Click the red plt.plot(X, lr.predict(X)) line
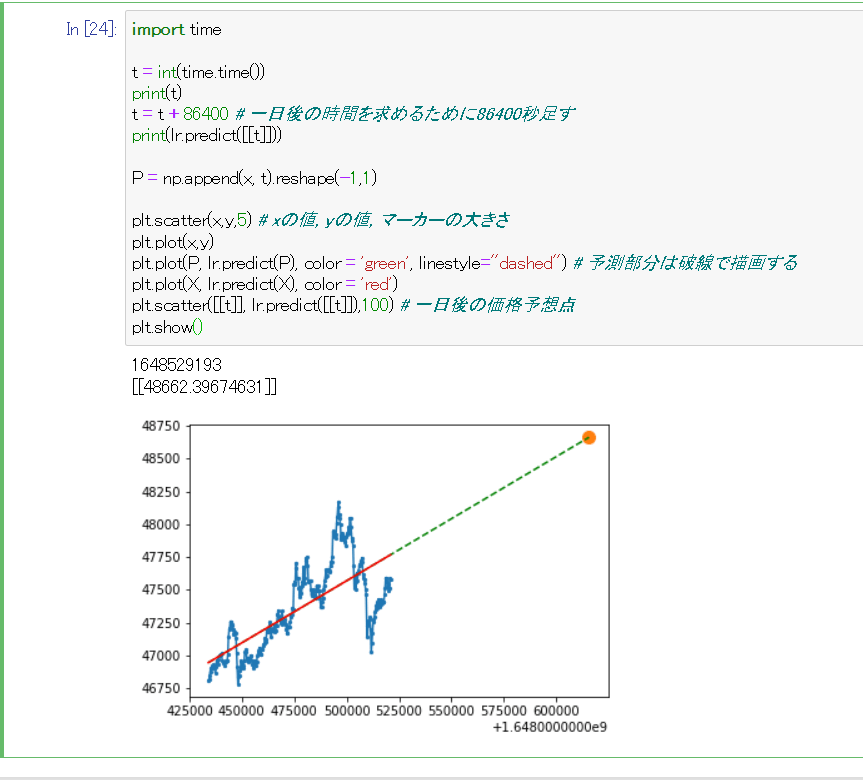Screen dimensions: 863x780 (x=265, y=285)
